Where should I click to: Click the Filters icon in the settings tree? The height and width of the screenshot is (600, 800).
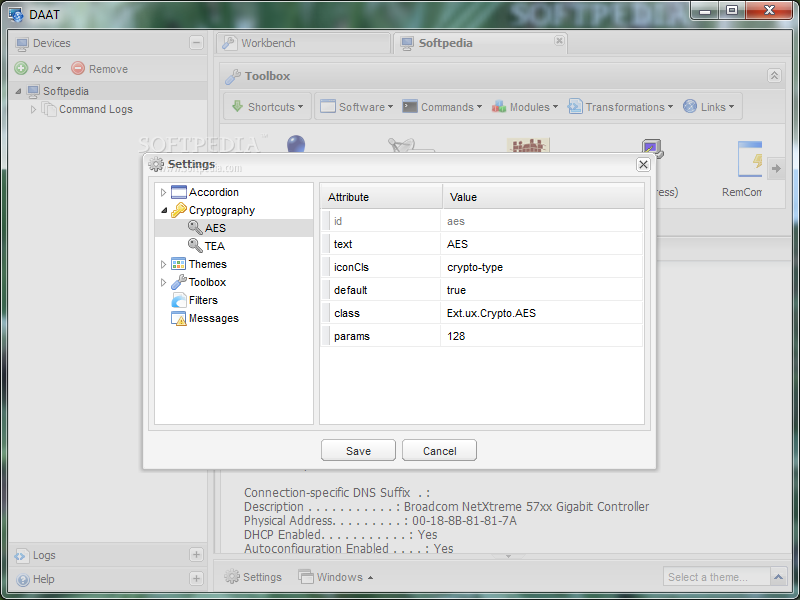tap(179, 300)
